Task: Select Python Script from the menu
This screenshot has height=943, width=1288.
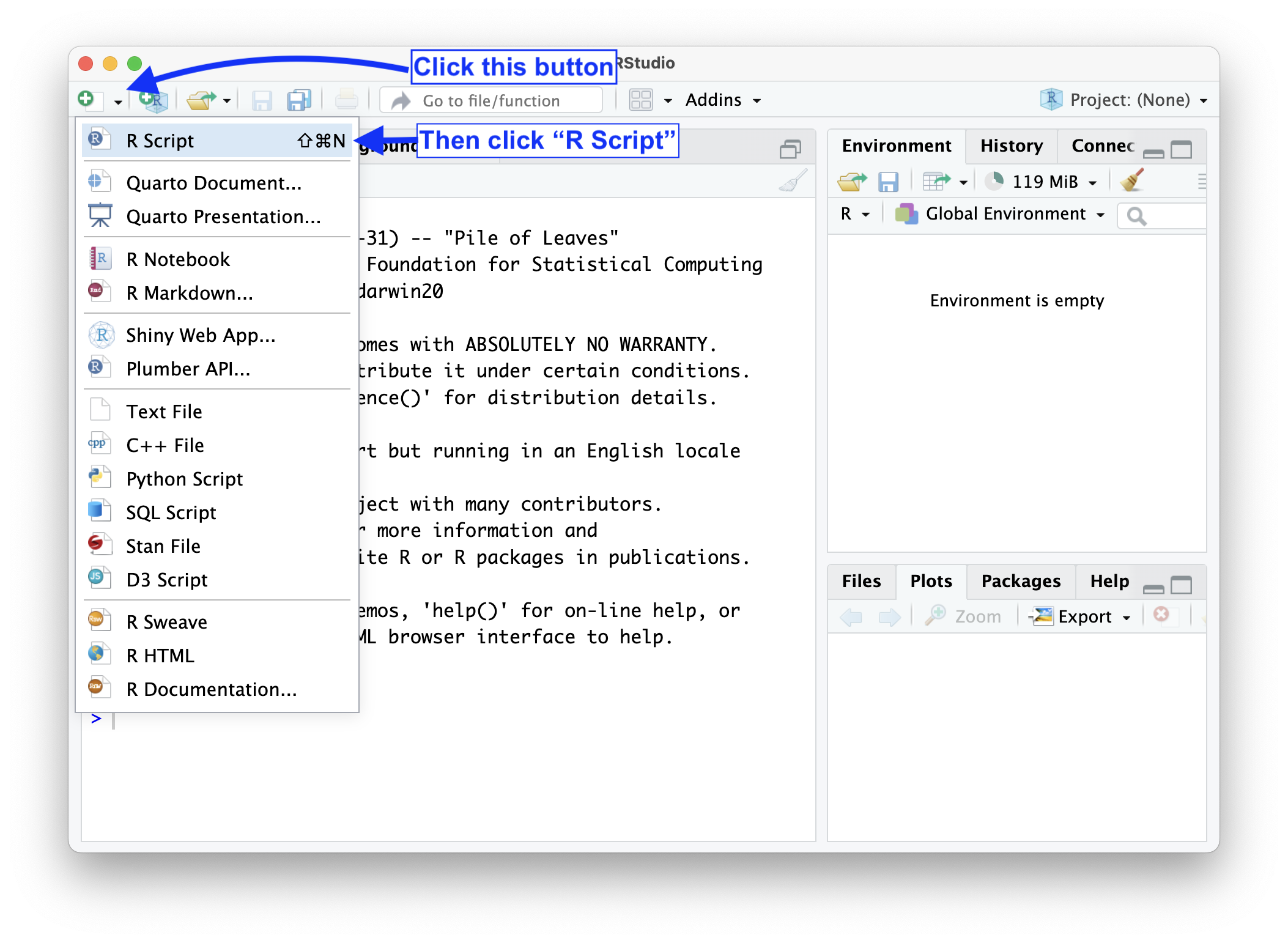Action: (x=183, y=478)
